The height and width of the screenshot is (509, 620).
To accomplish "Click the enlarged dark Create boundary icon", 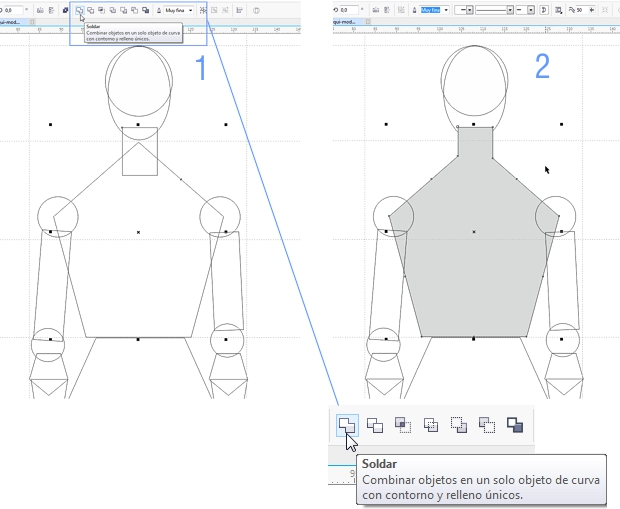I will 515,425.
